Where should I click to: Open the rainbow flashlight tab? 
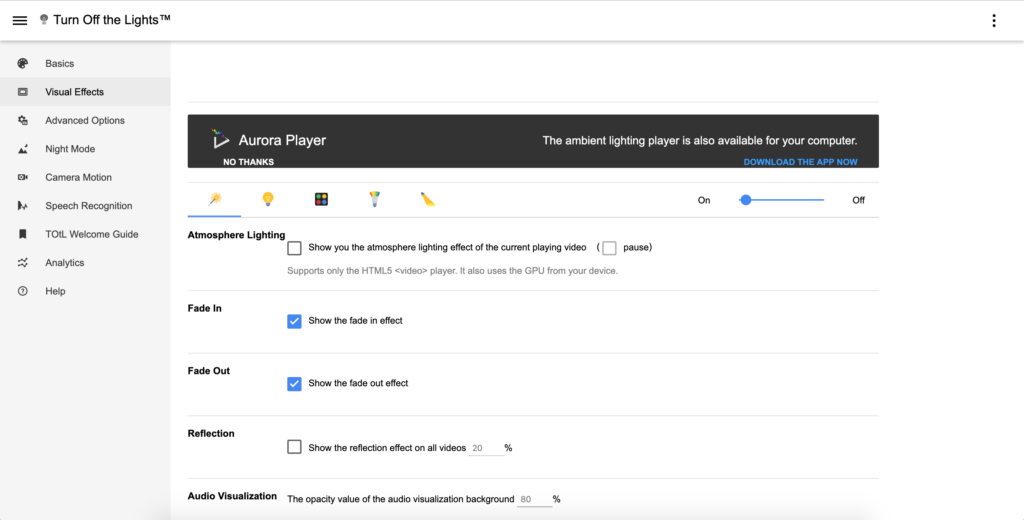[374, 200]
